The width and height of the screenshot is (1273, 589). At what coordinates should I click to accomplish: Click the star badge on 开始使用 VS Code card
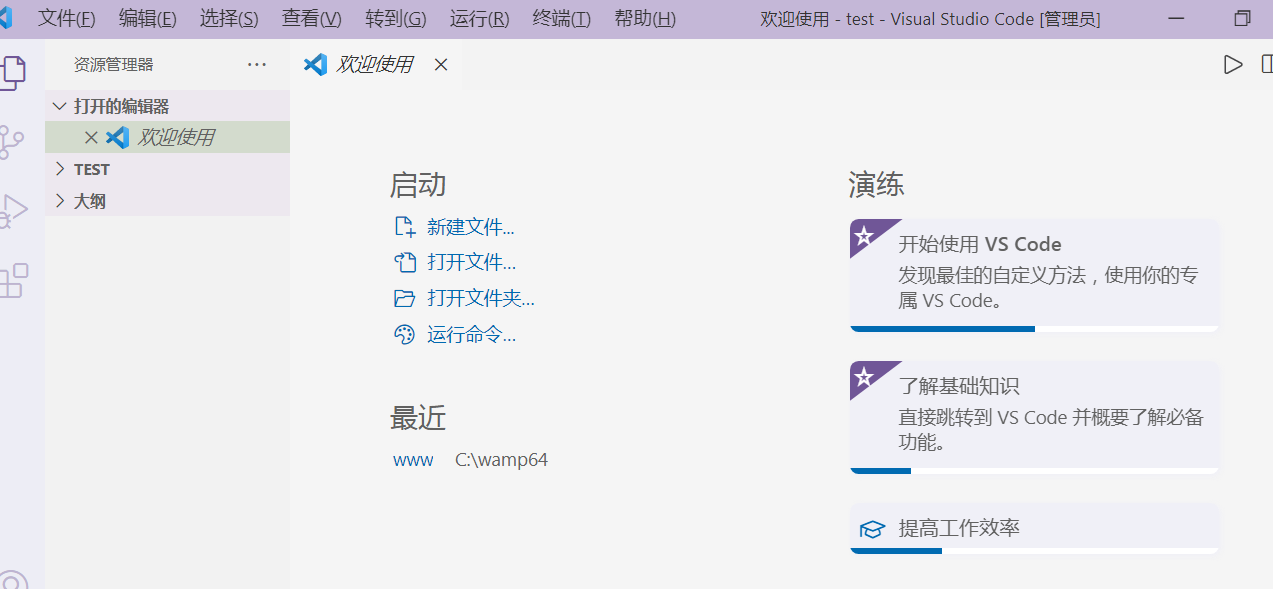click(x=864, y=236)
